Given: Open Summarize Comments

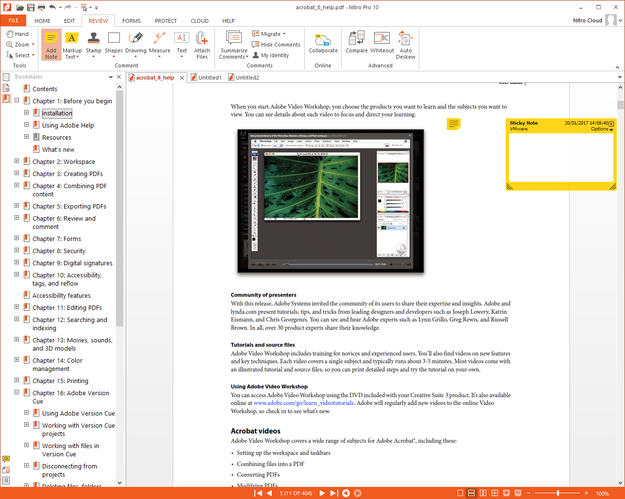Looking at the screenshot, I should click(x=234, y=45).
